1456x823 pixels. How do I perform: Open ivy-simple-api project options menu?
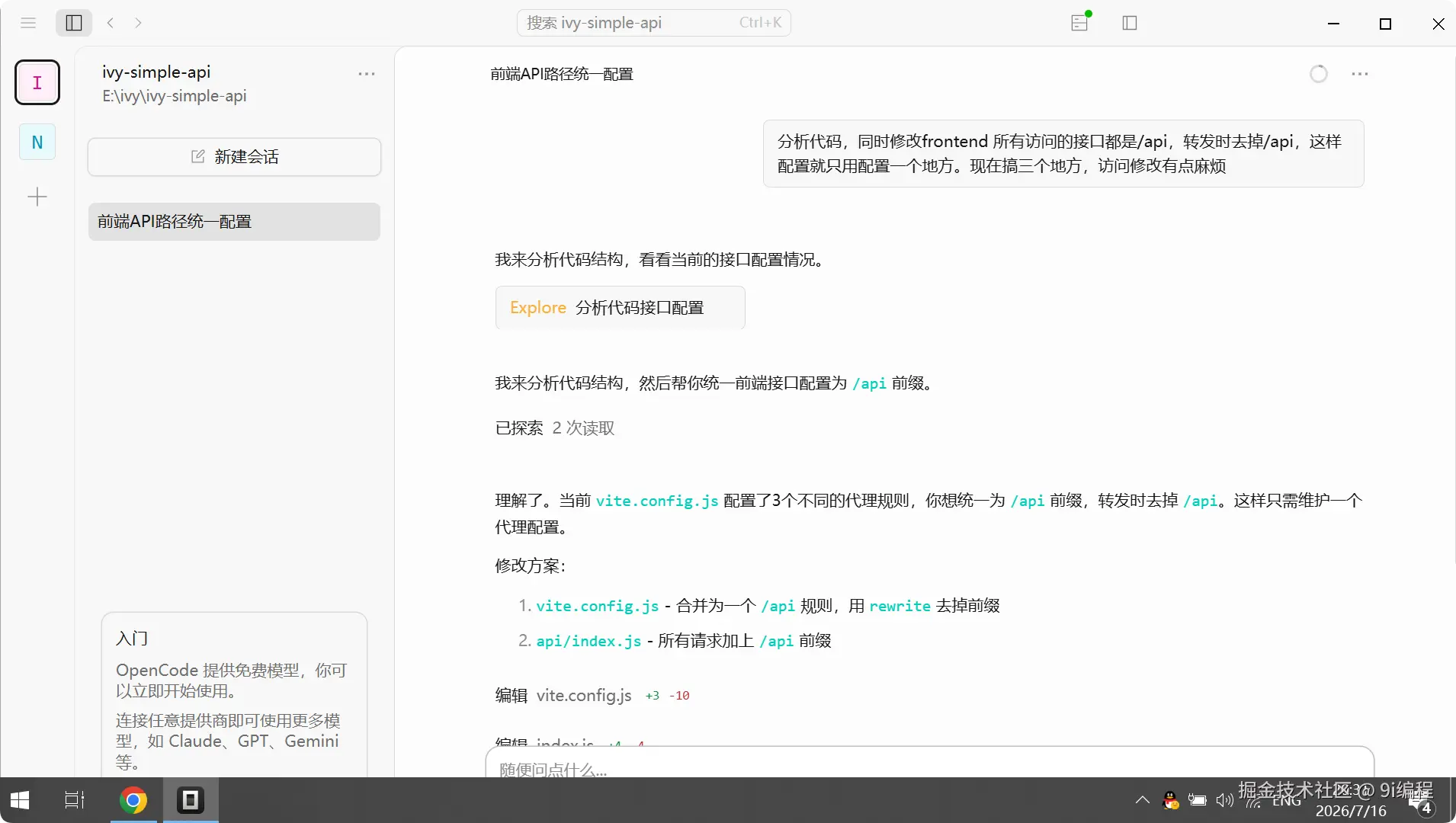click(x=367, y=74)
